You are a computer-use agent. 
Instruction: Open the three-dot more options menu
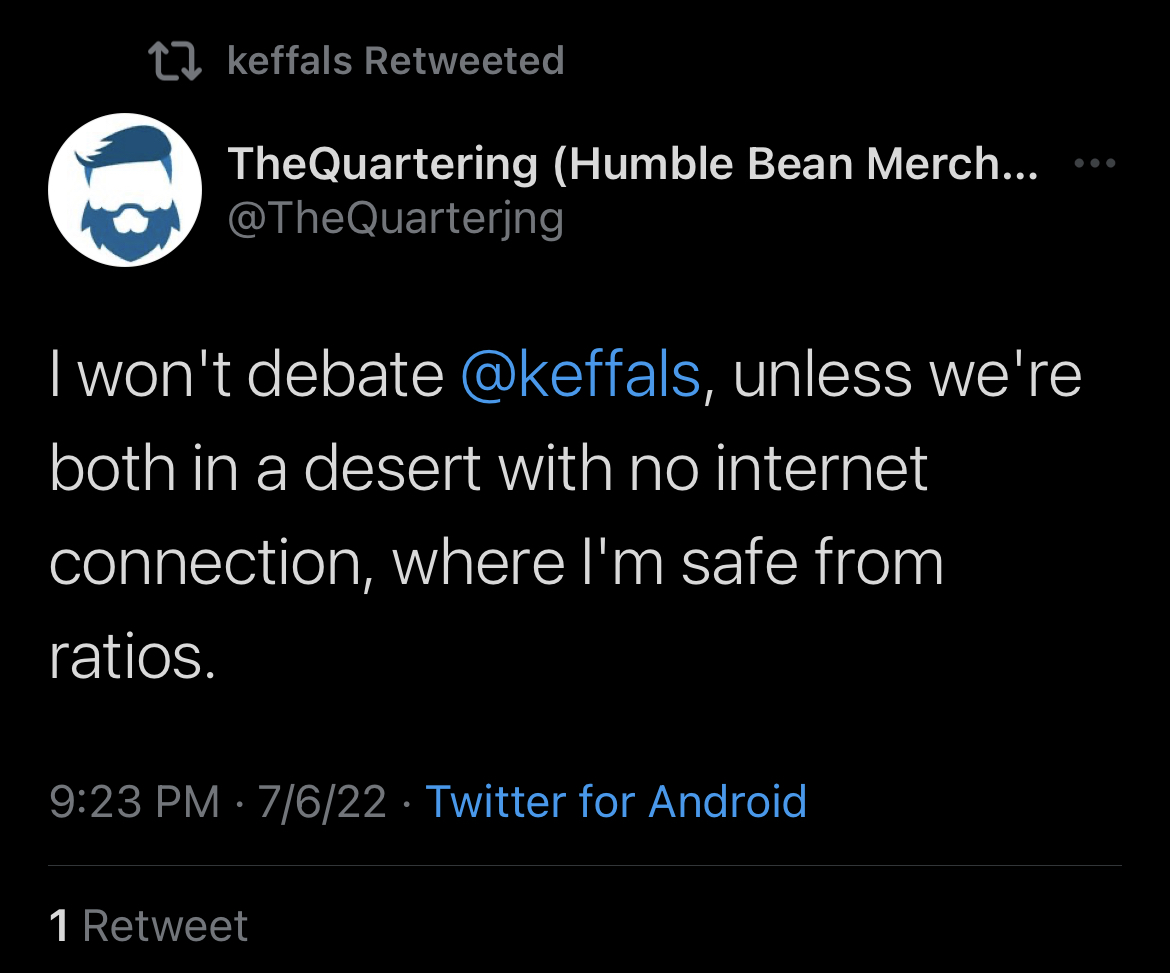pos(1095,163)
